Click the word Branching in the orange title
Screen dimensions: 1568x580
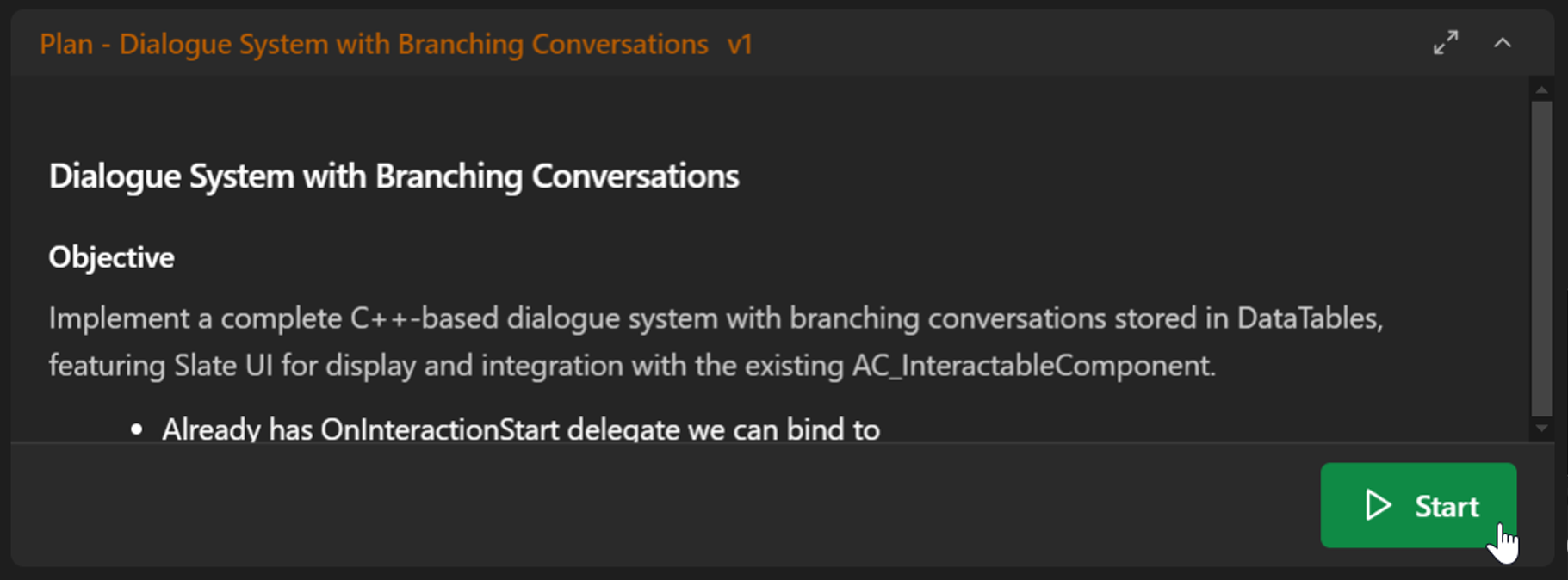click(460, 44)
